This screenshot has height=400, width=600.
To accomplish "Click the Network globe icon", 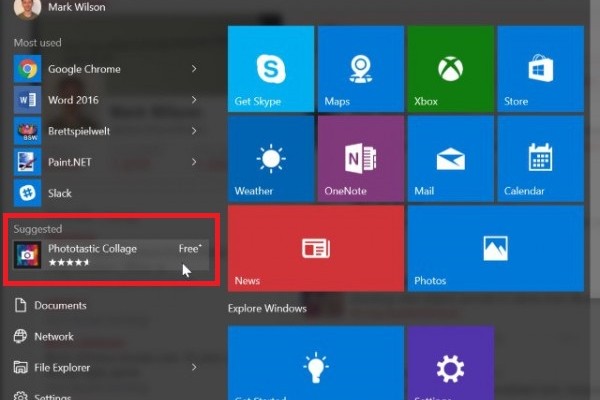I will click(x=20, y=336).
